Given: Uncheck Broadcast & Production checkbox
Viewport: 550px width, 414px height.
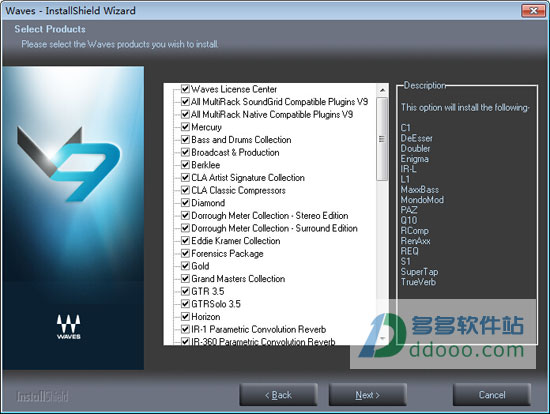Looking at the screenshot, I should 185,152.
